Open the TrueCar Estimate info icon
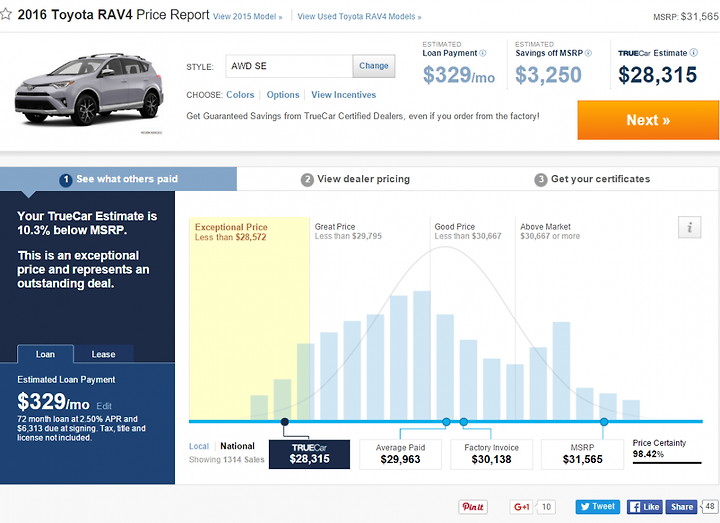 (x=694, y=53)
